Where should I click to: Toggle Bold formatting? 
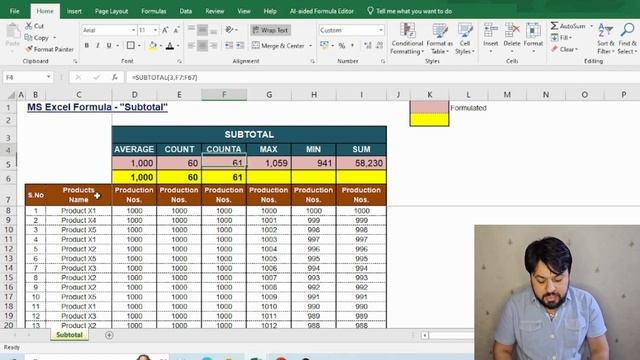pyautogui.click(x=87, y=45)
